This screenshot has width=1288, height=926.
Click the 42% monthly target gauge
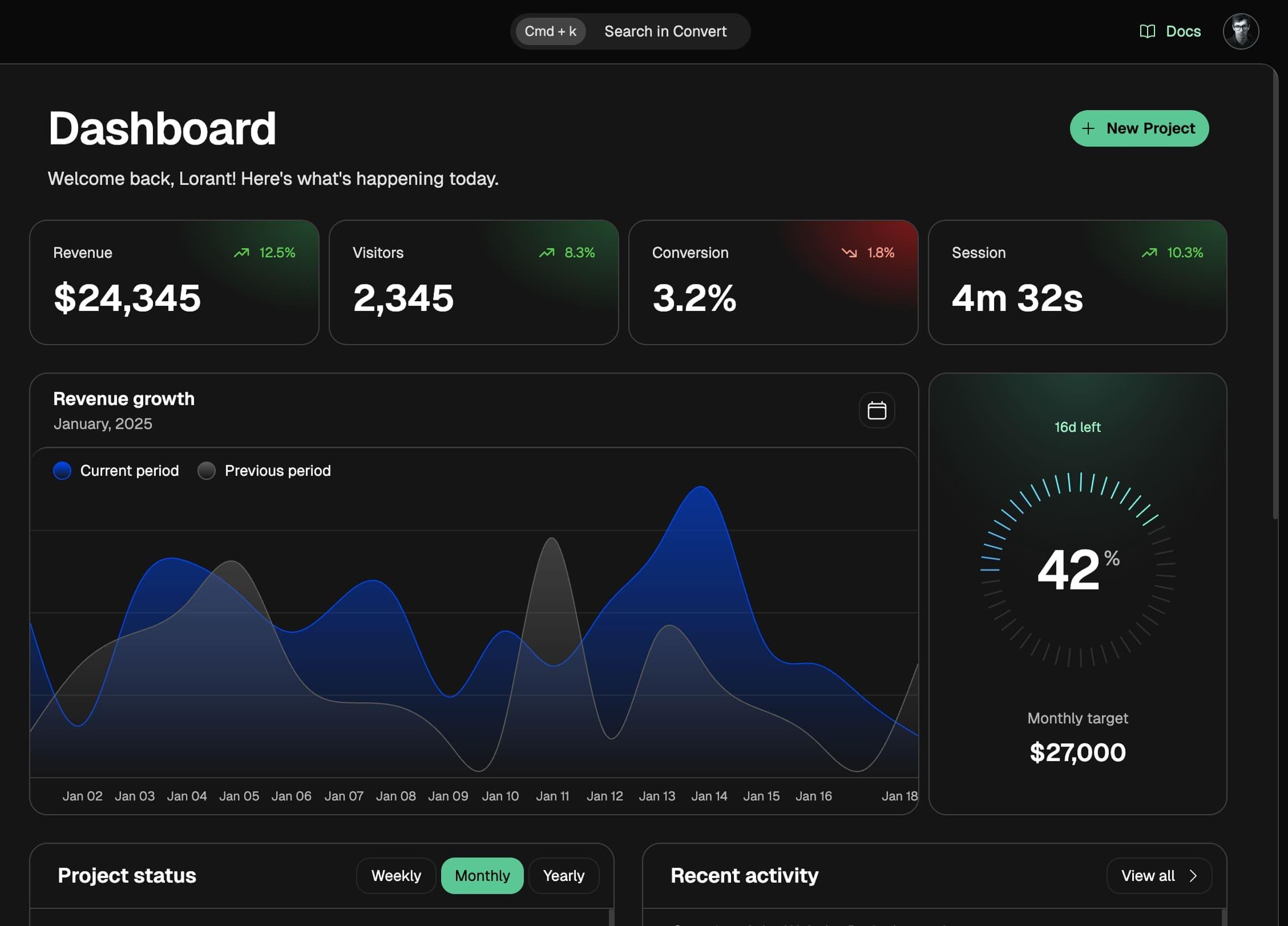pos(1077,569)
